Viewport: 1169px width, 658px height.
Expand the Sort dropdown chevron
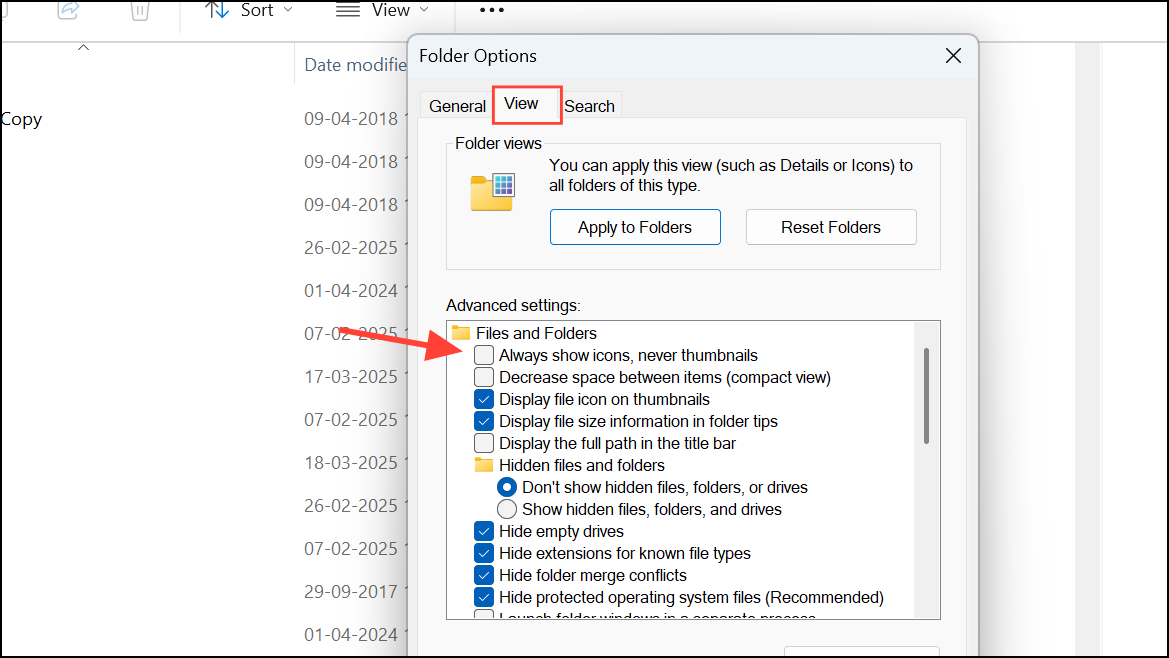(289, 10)
